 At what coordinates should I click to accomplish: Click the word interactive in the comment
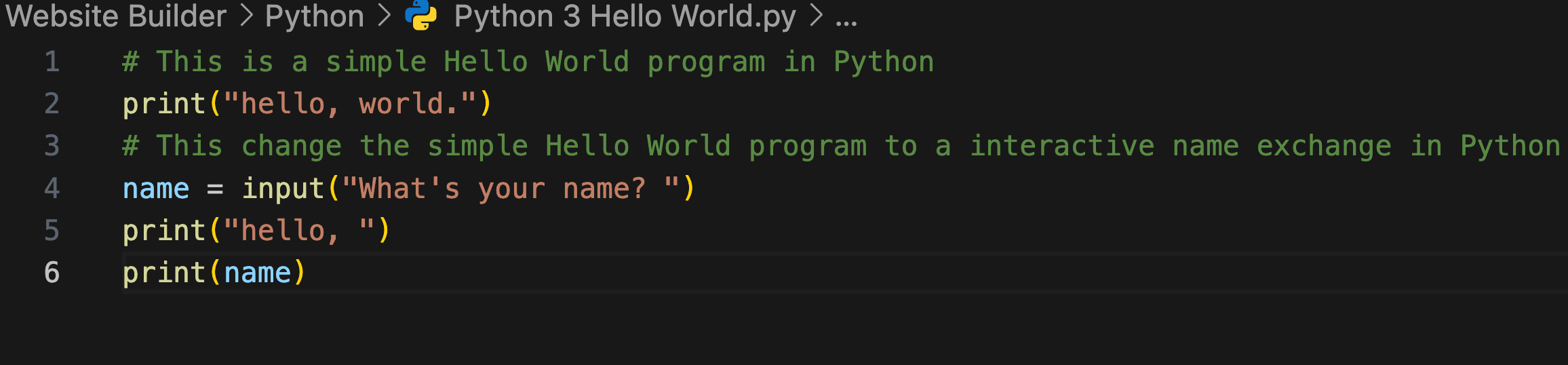point(1061,146)
